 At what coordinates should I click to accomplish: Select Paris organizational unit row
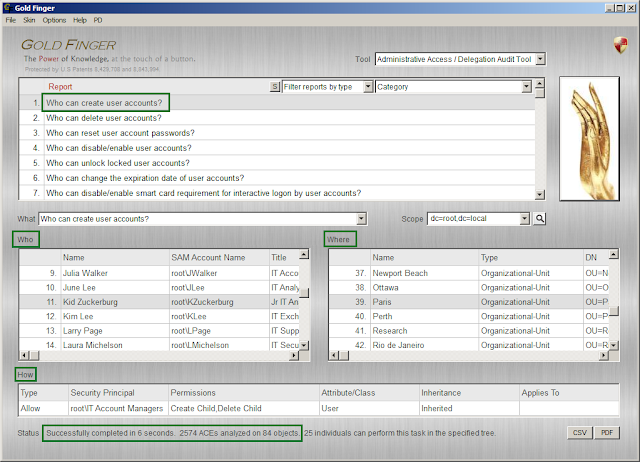469,302
